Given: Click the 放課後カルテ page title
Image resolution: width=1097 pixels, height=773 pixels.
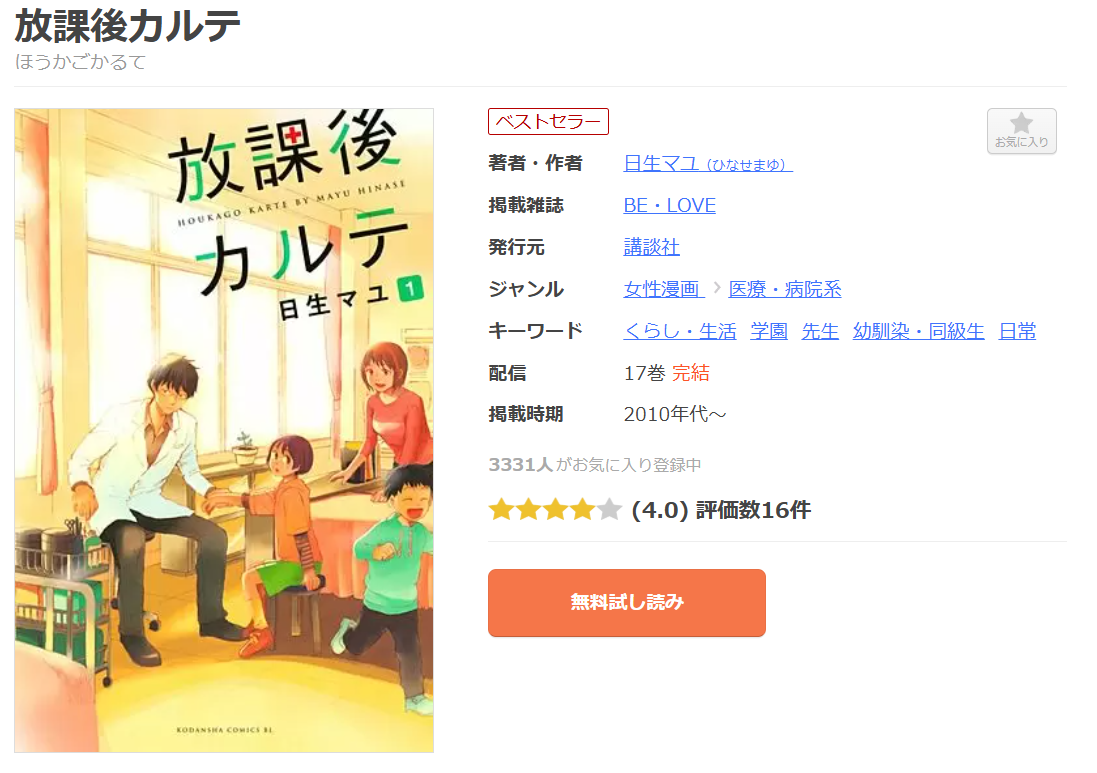Looking at the screenshot, I should click(127, 27).
